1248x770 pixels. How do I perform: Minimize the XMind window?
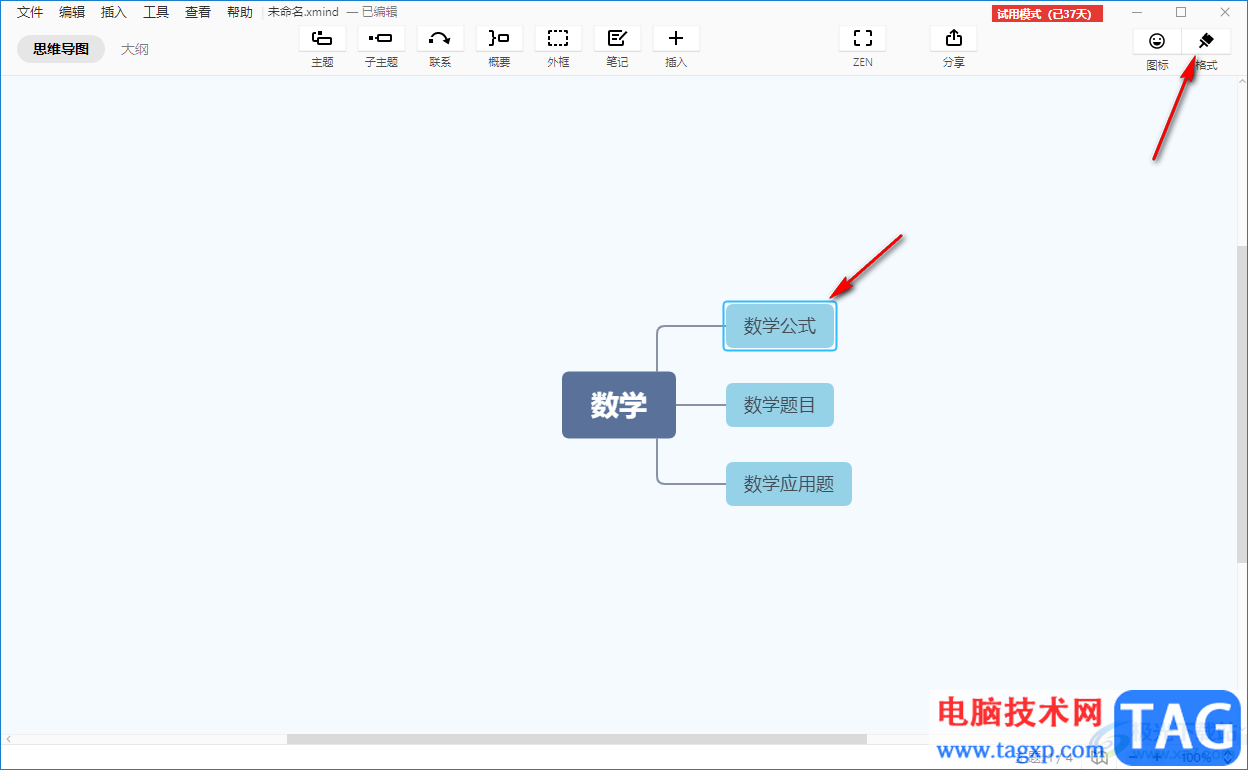coord(1137,12)
